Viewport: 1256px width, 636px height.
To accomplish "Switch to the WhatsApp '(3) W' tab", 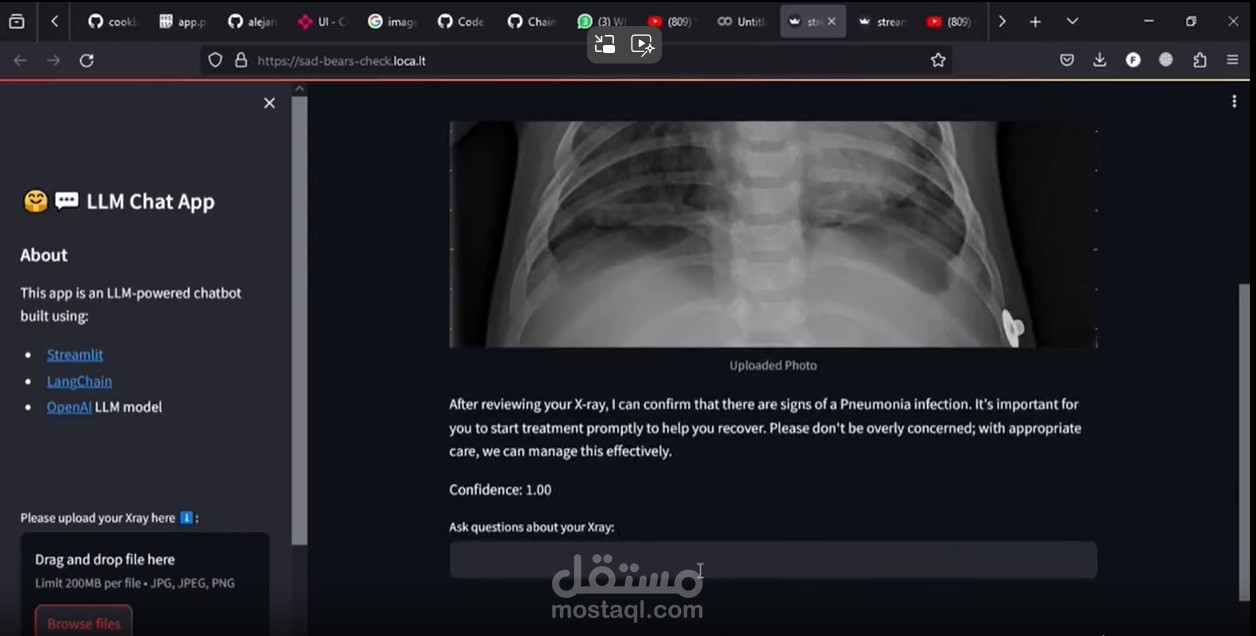I will pos(601,21).
